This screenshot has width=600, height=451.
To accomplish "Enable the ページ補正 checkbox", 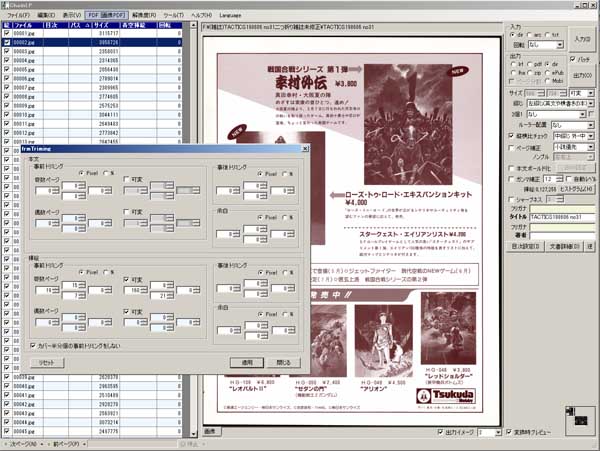I will [511, 148].
